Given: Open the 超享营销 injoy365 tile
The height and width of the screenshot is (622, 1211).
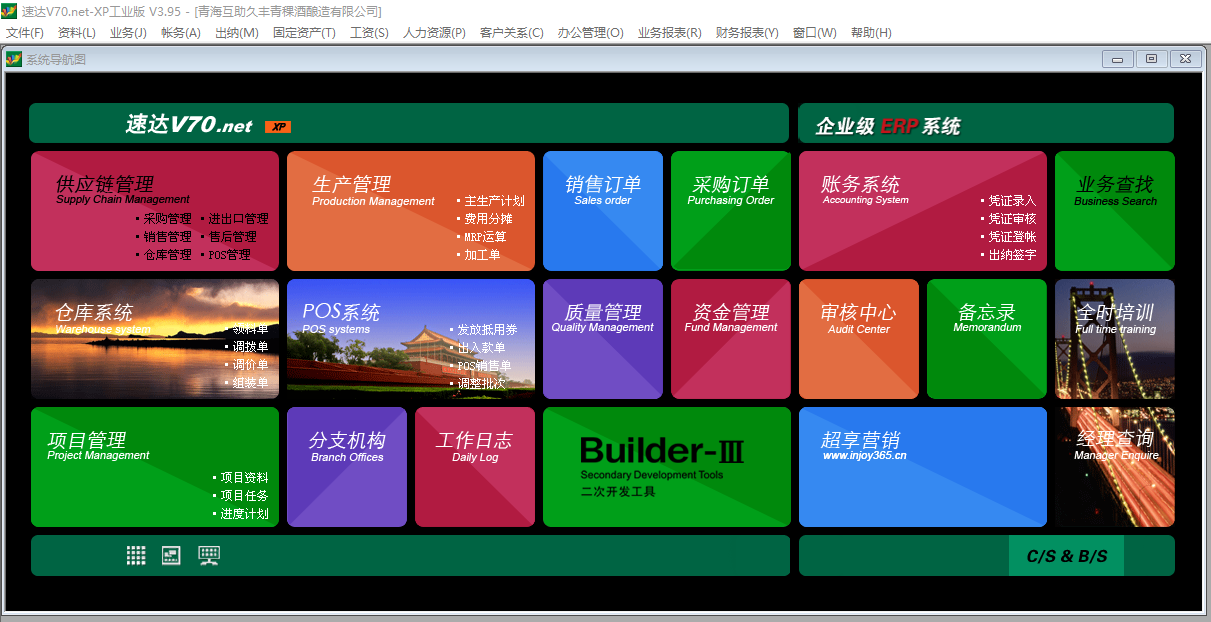Looking at the screenshot, I should tap(923, 467).
